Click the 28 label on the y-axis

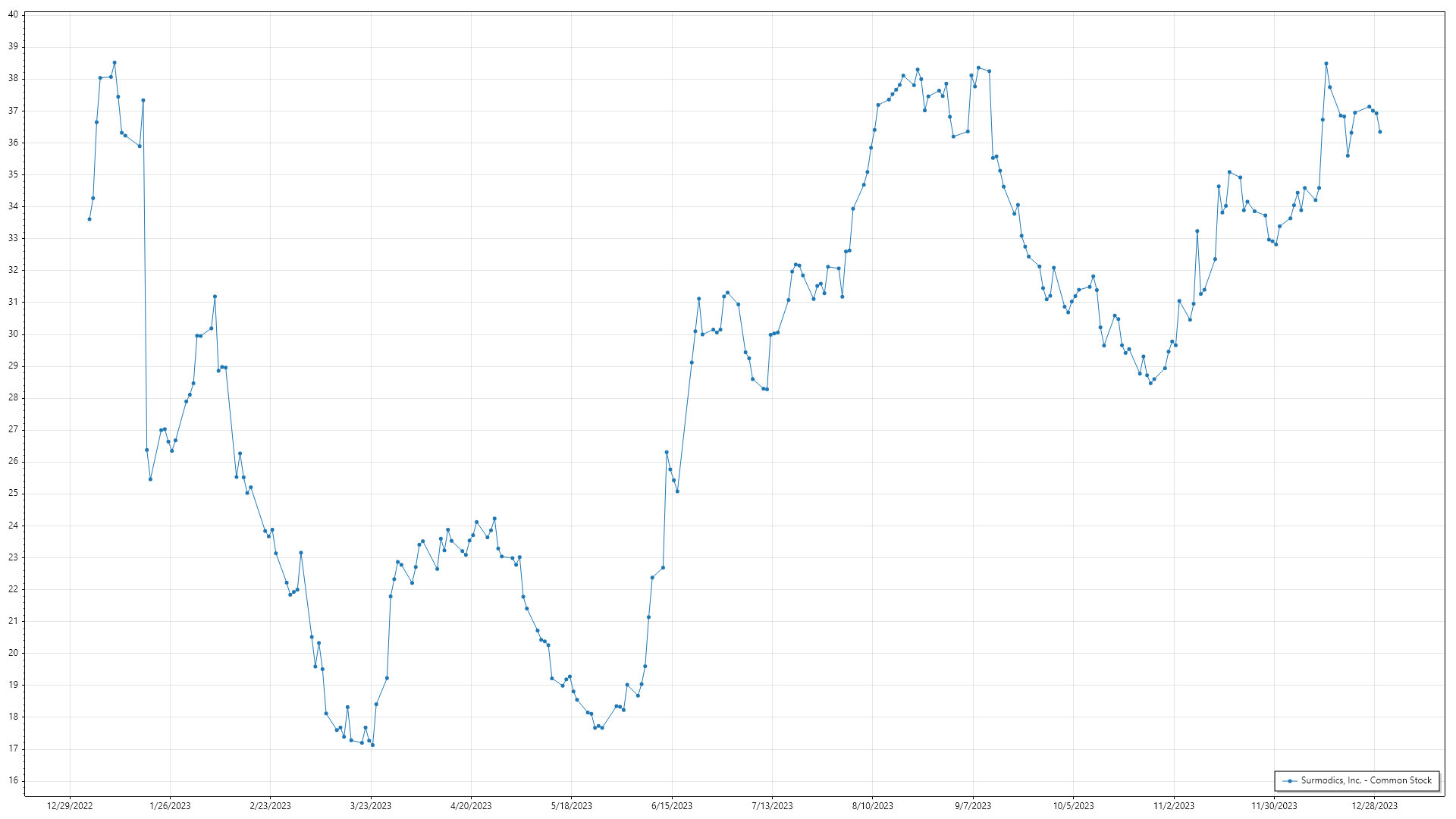tap(13, 397)
